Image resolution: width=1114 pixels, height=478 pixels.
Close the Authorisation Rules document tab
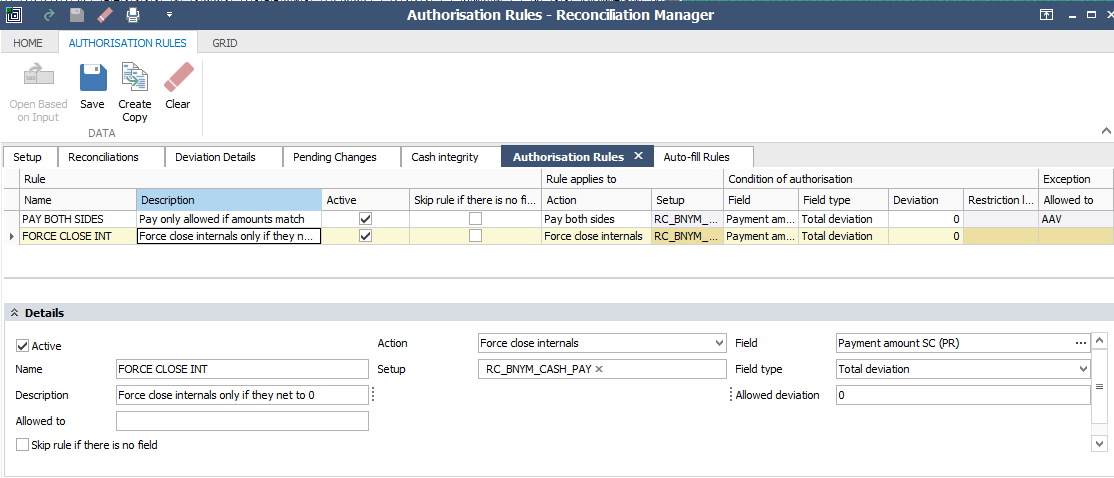click(638, 156)
